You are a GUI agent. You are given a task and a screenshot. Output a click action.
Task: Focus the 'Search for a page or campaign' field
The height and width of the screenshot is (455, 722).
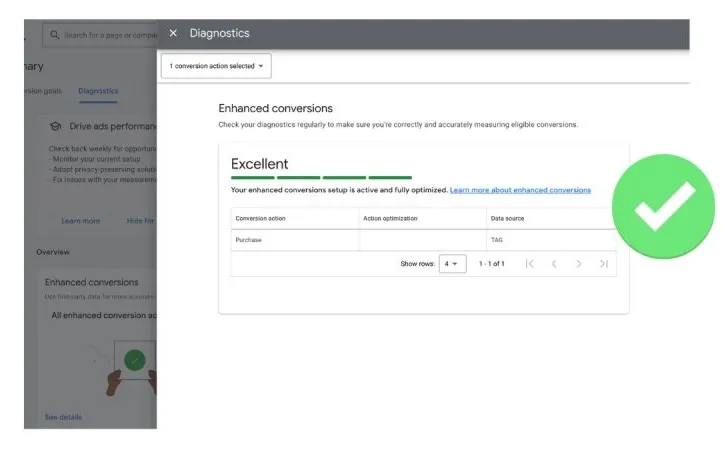tap(100, 35)
